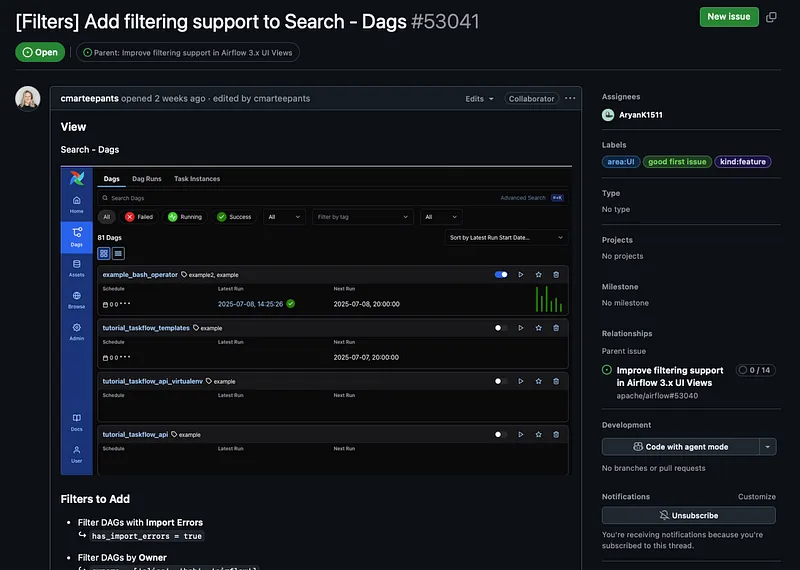Star the tutorial_taskflow_api dag

[x=538, y=435]
